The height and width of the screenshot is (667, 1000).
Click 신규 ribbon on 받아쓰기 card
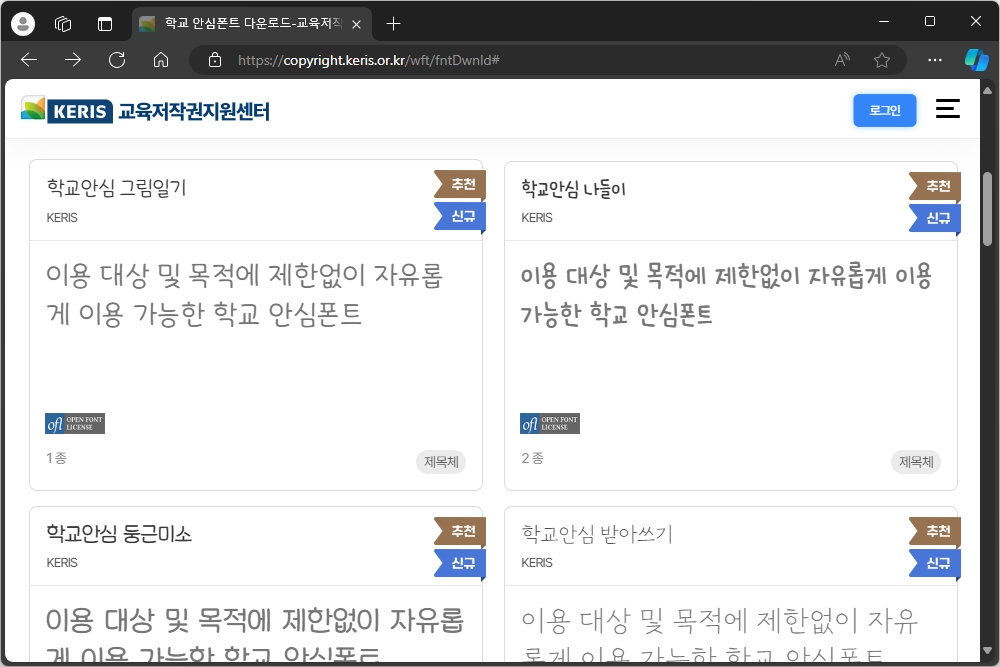[936, 563]
